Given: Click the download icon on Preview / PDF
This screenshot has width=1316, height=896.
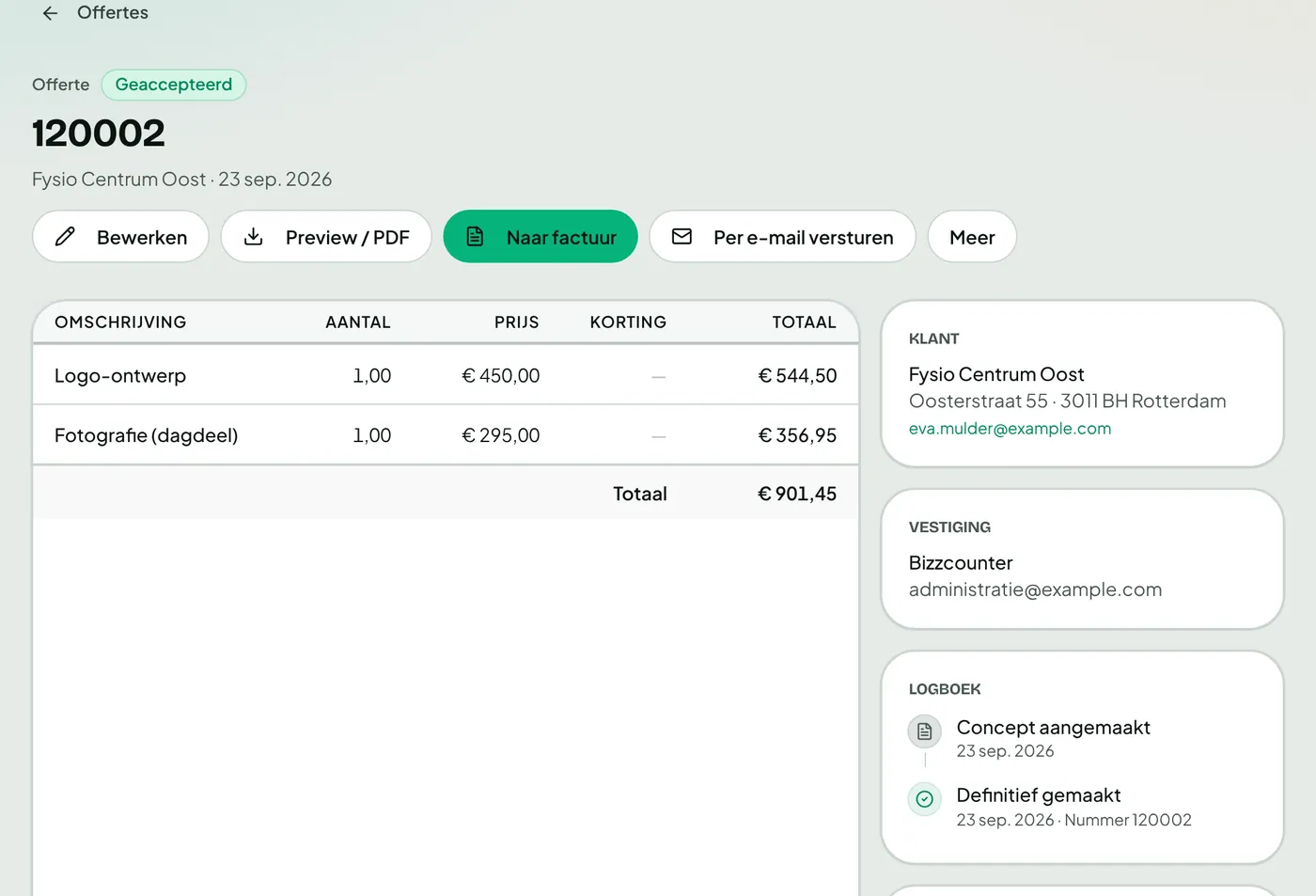Looking at the screenshot, I should tap(254, 237).
